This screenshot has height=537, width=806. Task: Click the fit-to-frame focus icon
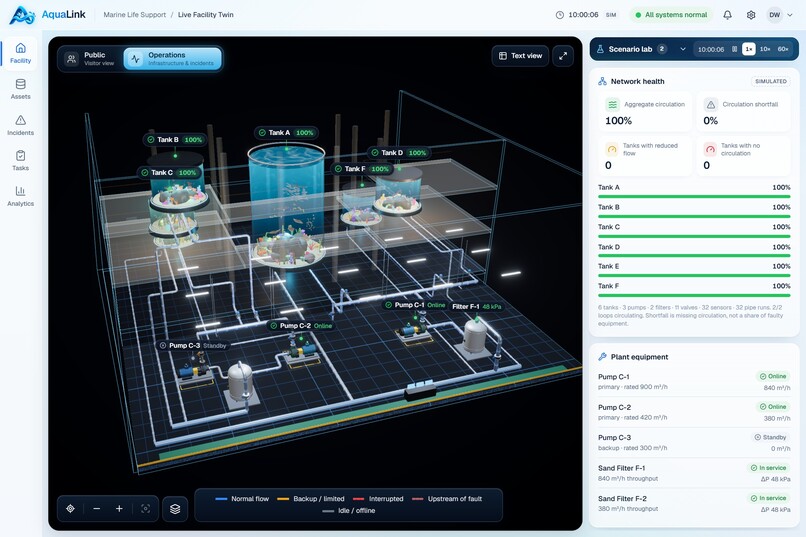(145, 509)
